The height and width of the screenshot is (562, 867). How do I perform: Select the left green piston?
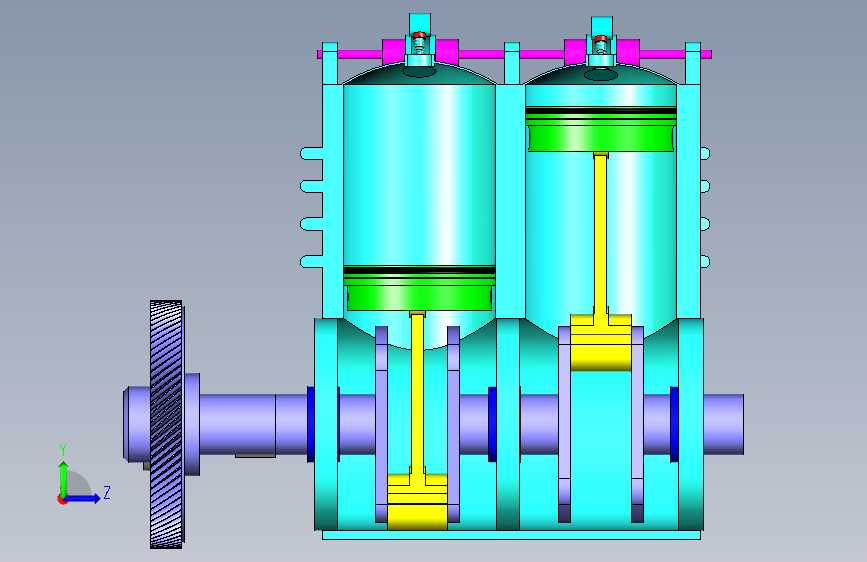coord(419,288)
